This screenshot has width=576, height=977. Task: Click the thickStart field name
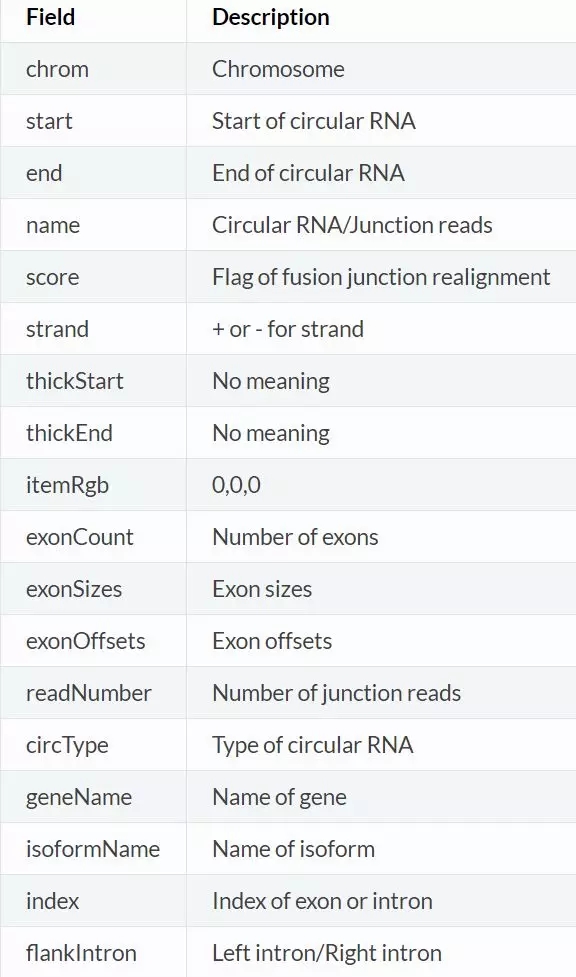pos(75,381)
